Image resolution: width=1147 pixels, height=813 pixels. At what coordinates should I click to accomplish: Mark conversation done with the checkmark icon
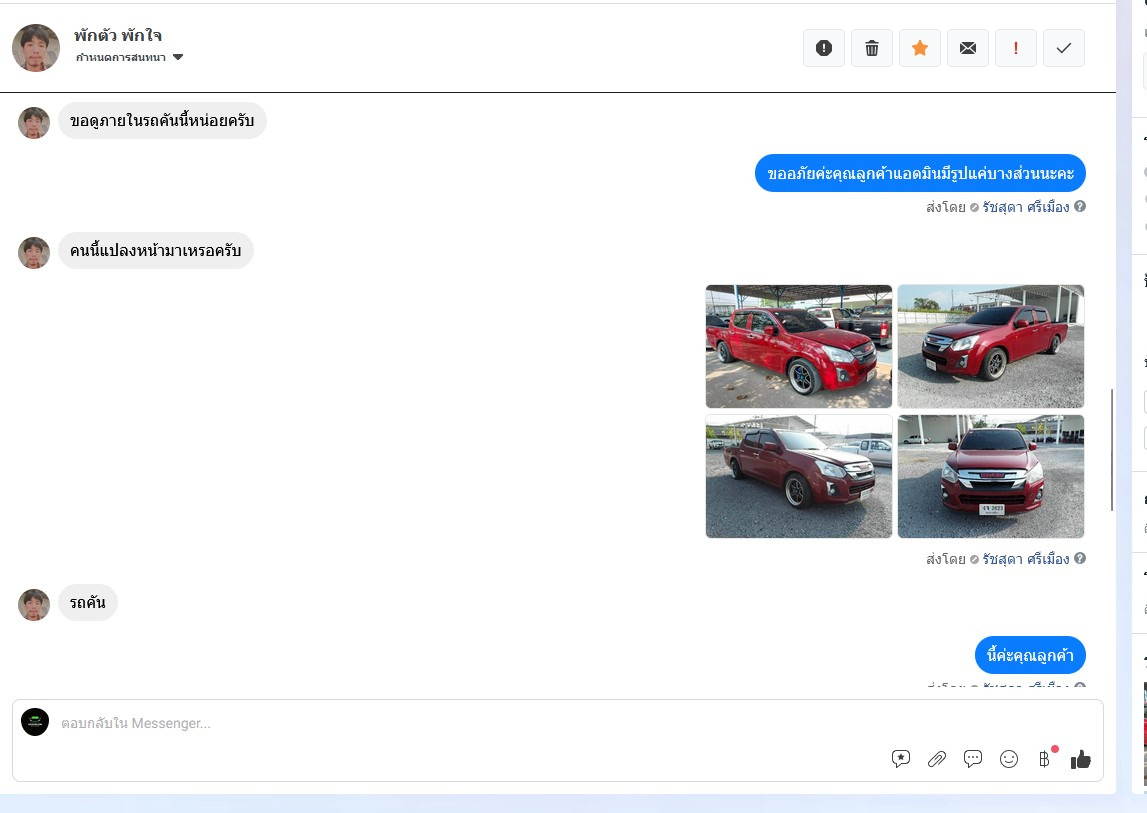1064,48
